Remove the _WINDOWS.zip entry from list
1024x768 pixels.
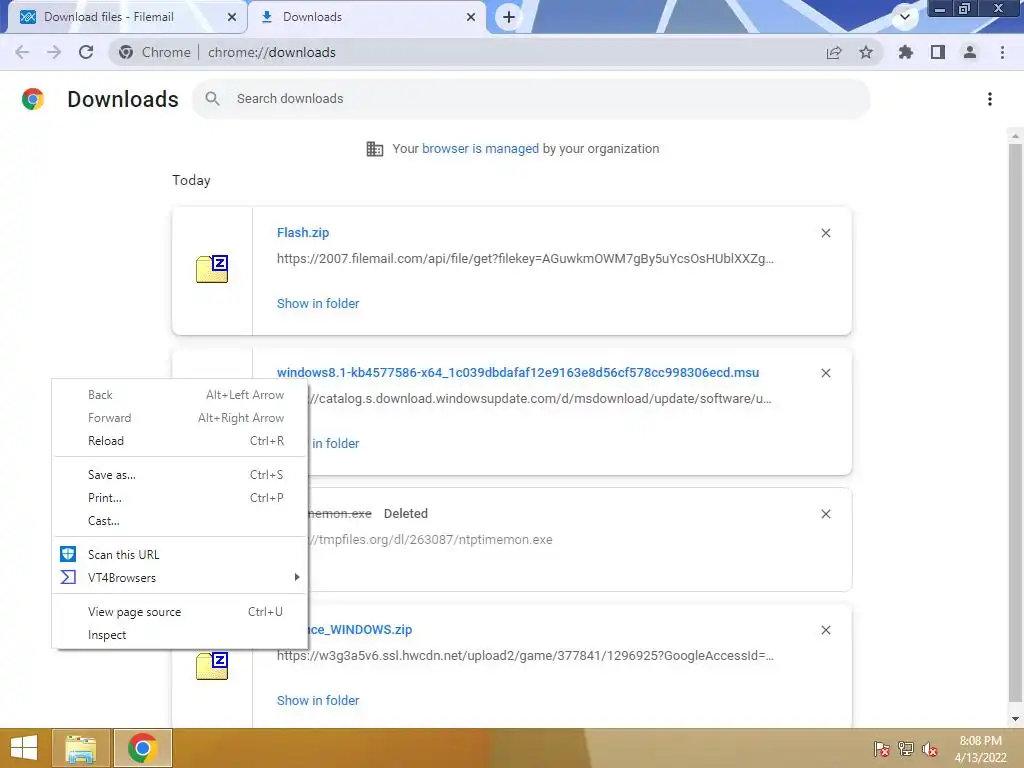click(826, 630)
